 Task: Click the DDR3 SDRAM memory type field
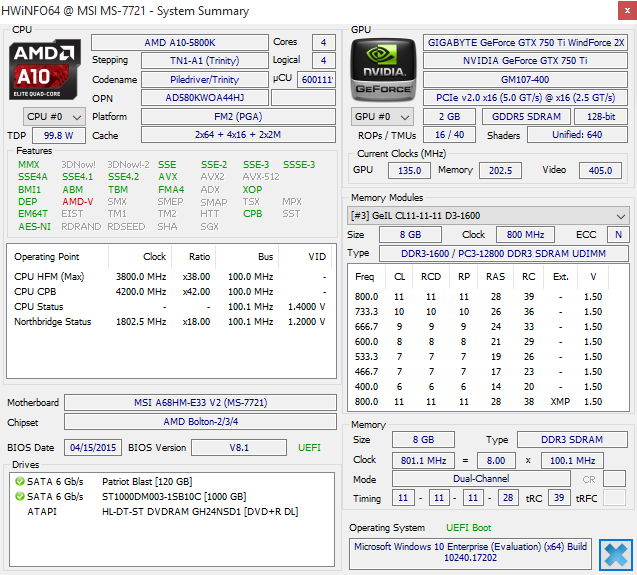coord(572,440)
